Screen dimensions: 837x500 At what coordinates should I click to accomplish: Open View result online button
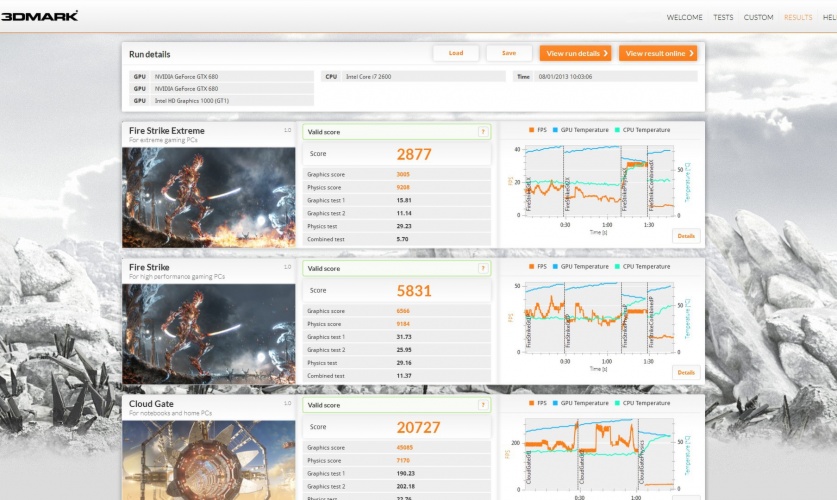point(657,53)
